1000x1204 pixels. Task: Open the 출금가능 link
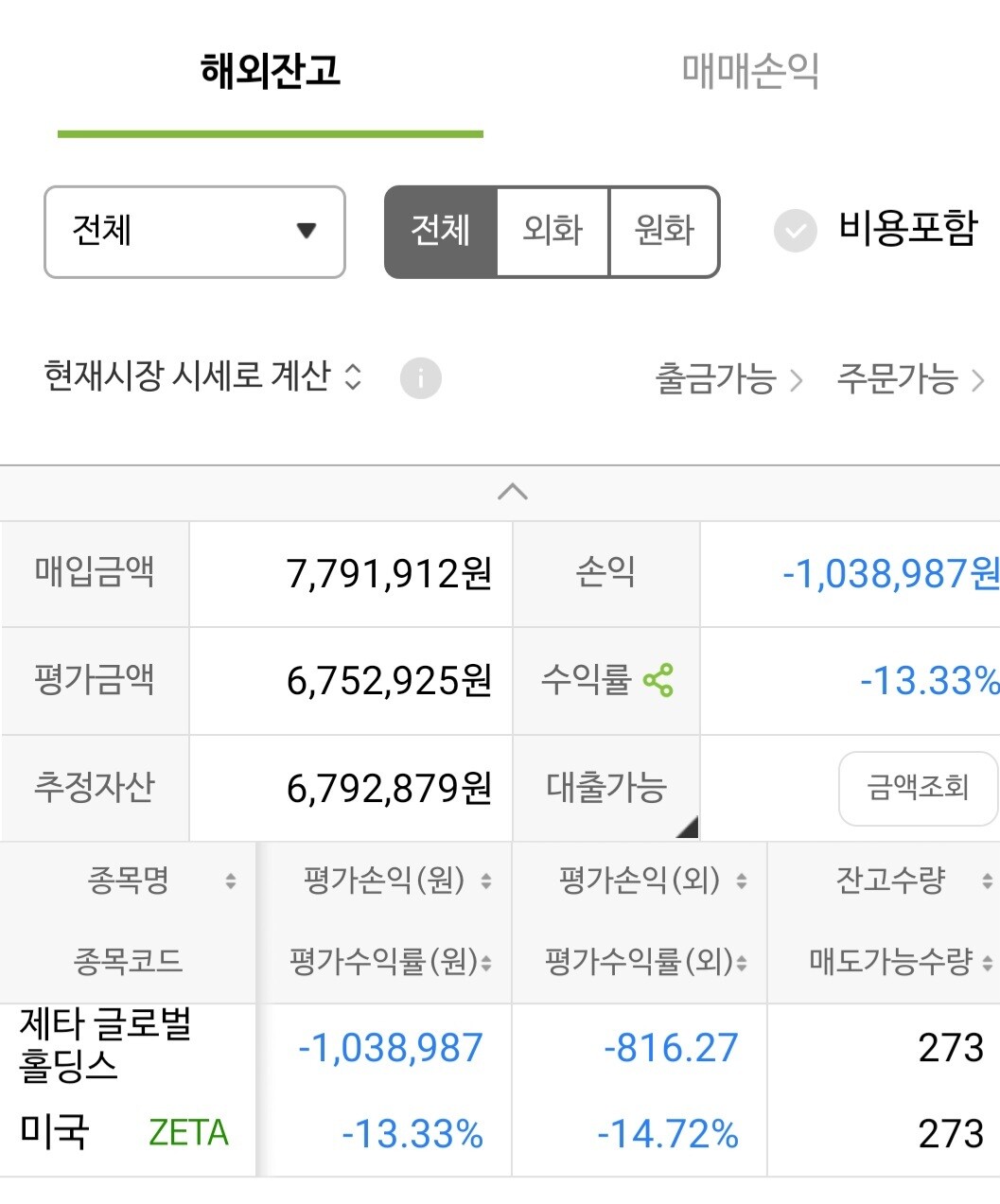click(x=728, y=379)
